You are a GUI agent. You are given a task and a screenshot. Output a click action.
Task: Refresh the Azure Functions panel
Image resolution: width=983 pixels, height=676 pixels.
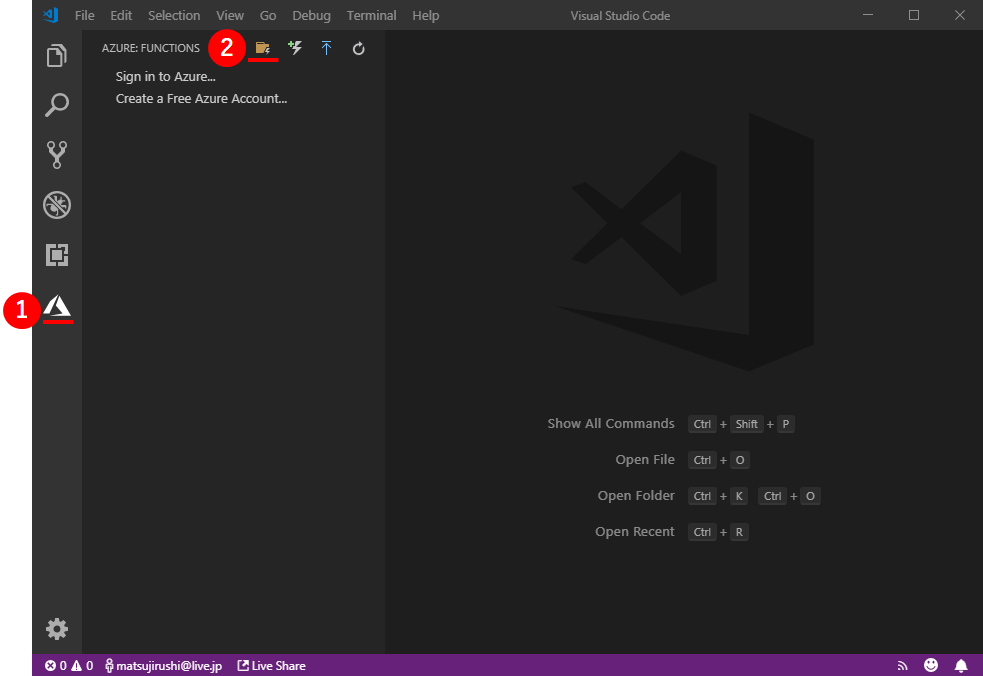(x=358, y=48)
